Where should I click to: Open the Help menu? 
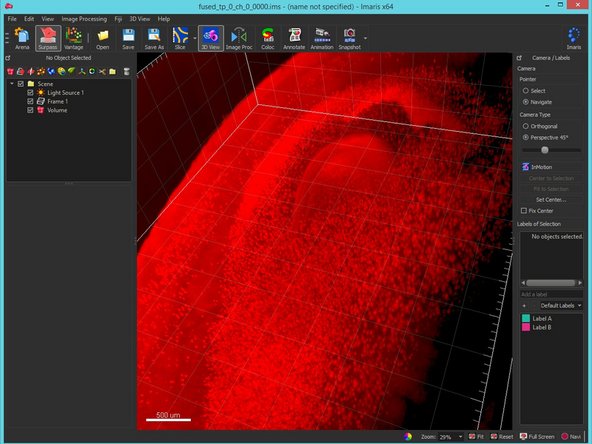click(164, 19)
